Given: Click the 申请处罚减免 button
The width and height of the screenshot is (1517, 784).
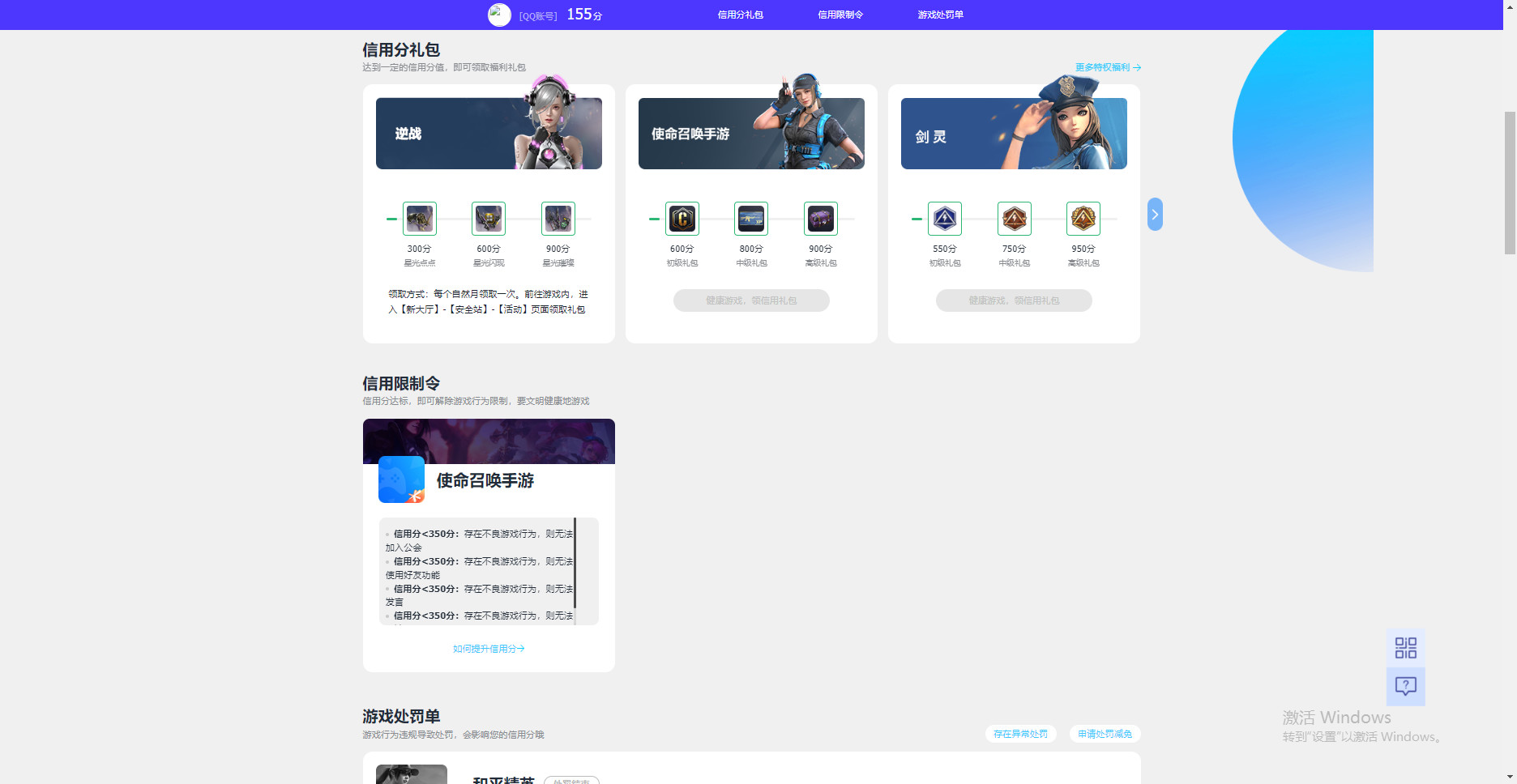Looking at the screenshot, I should 1105,734.
